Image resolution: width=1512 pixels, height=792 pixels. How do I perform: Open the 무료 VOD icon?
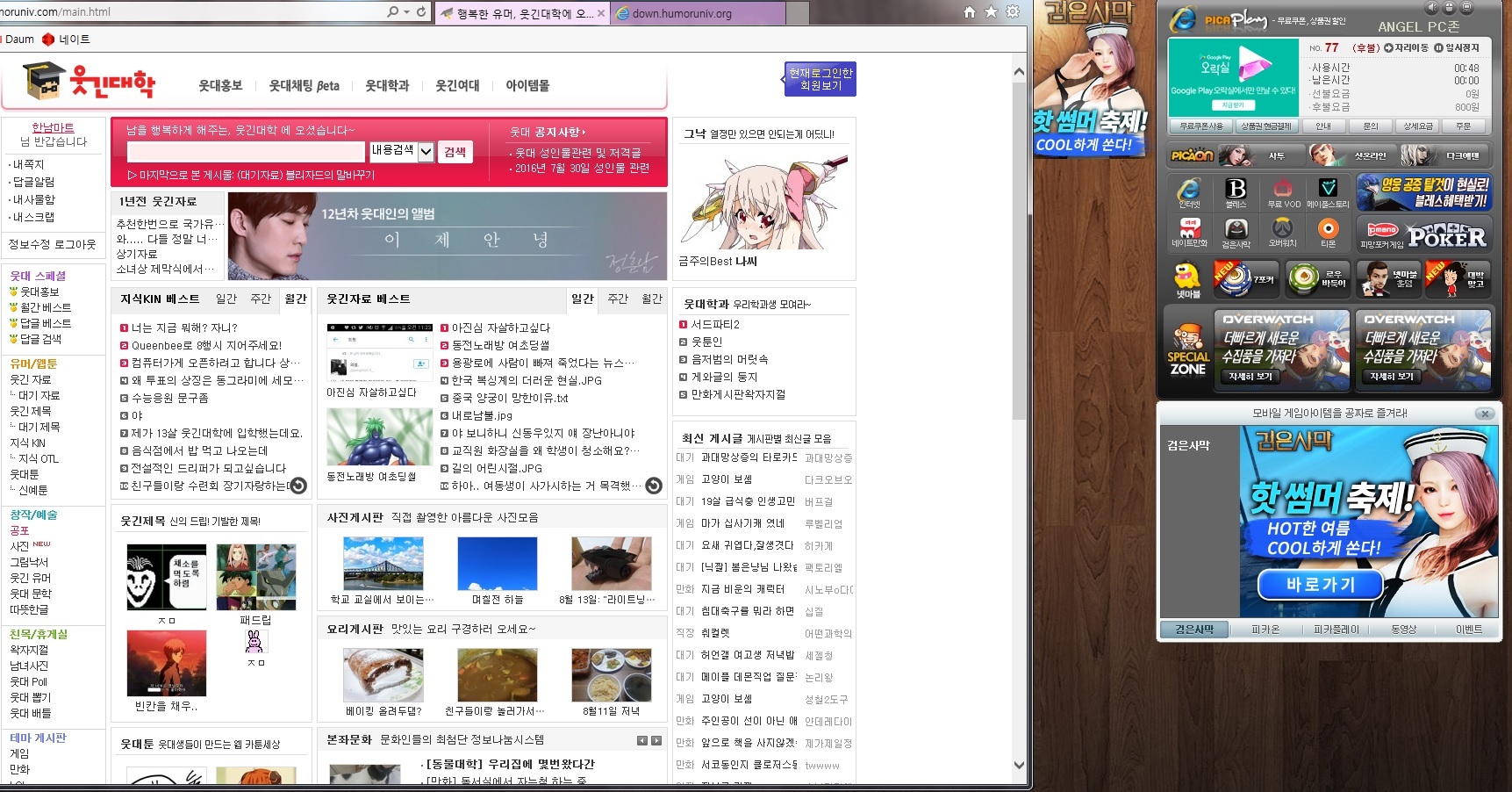point(1283,191)
